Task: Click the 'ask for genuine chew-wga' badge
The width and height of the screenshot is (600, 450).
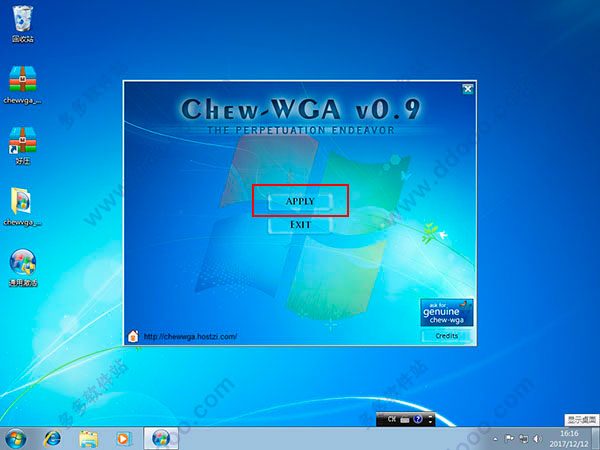Action: (447, 313)
